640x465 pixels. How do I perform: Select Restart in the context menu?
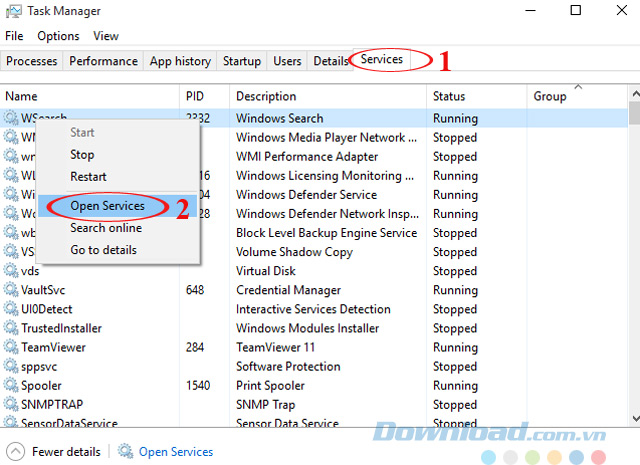tap(88, 176)
